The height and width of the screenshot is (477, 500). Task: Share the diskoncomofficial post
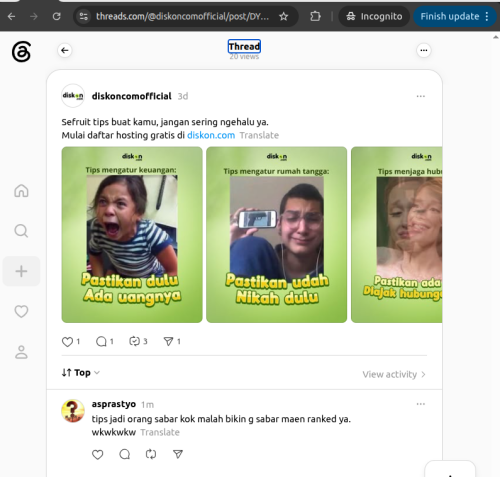[168, 341]
